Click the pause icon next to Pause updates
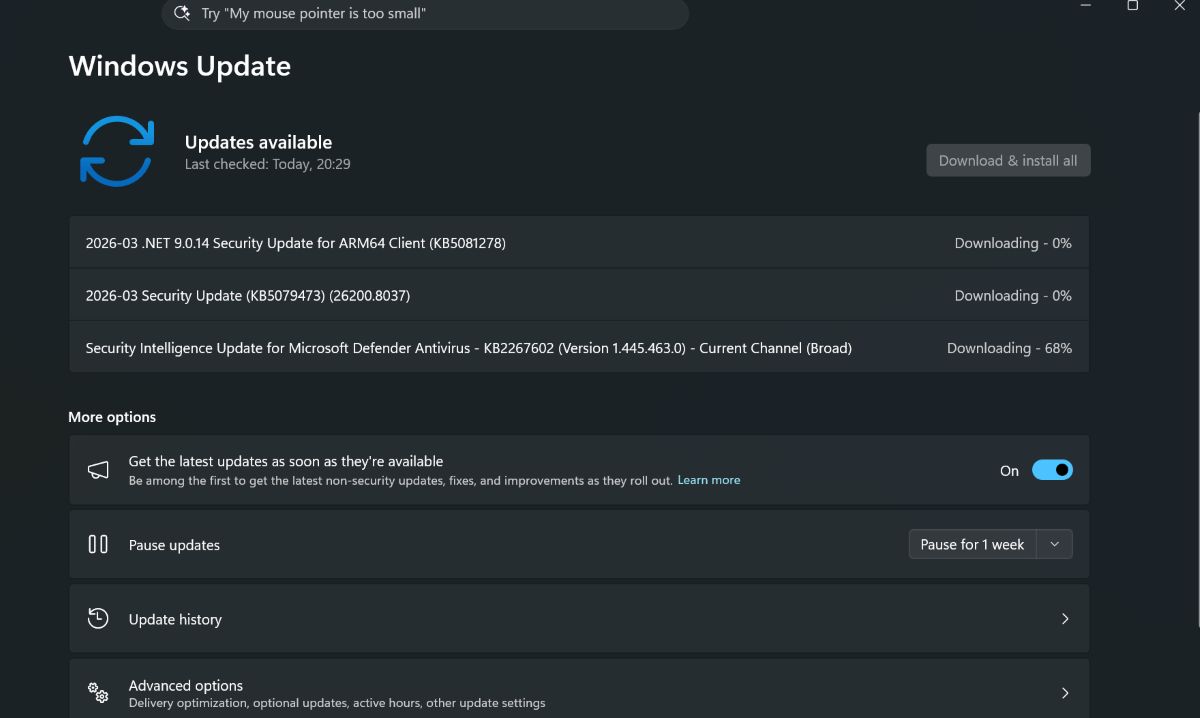This screenshot has height=718, width=1200. (98, 544)
